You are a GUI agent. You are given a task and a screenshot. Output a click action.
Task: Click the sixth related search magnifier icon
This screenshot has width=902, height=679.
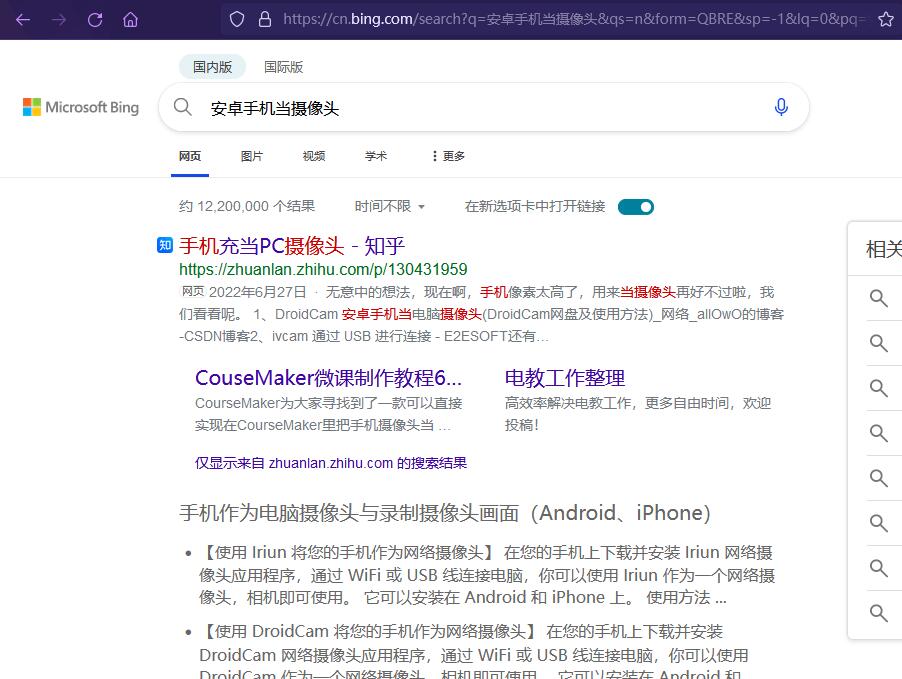tap(878, 523)
